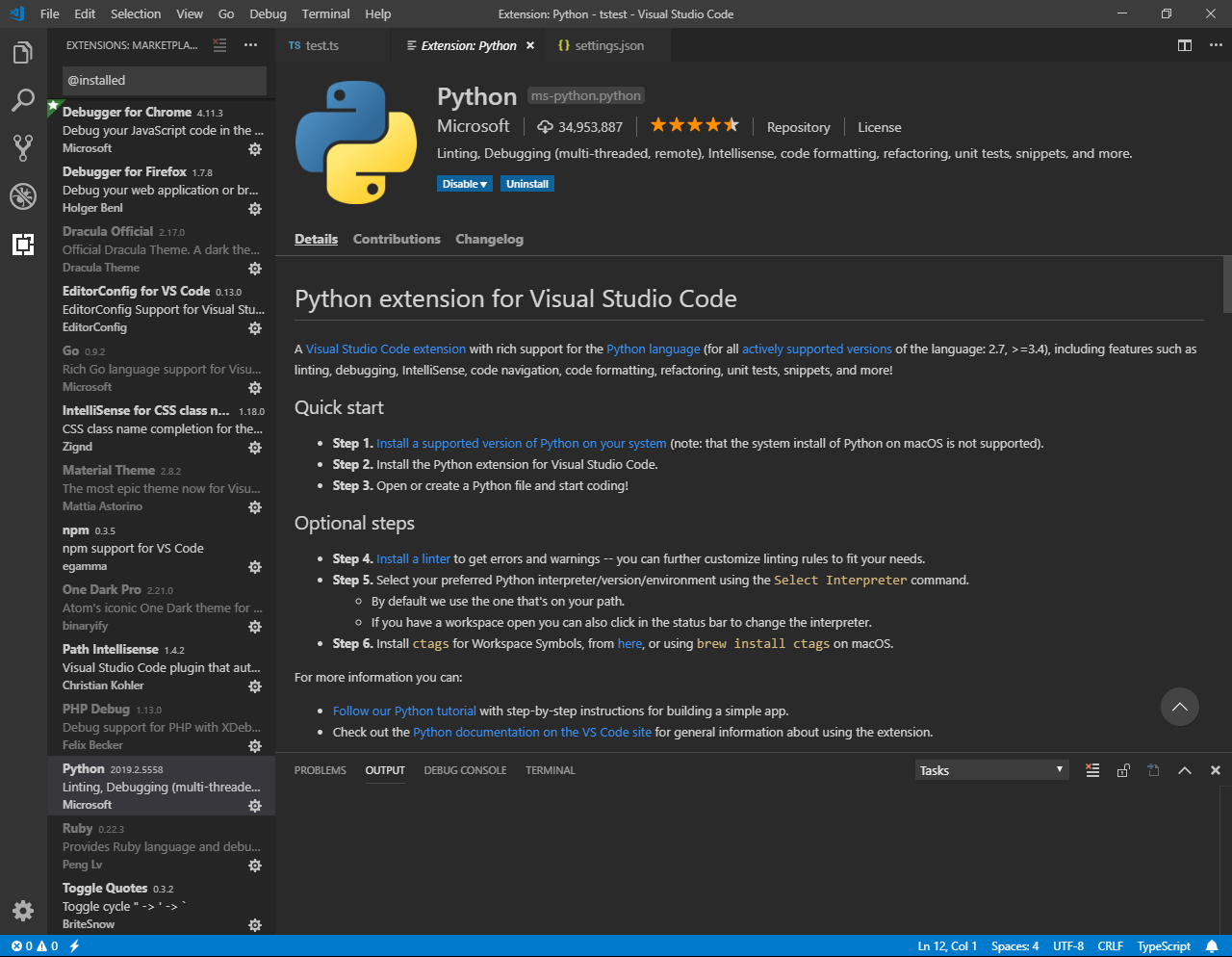The height and width of the screenshot is (957, 1232).
Task: Open the Terminal menu
Action: [325, 13]
